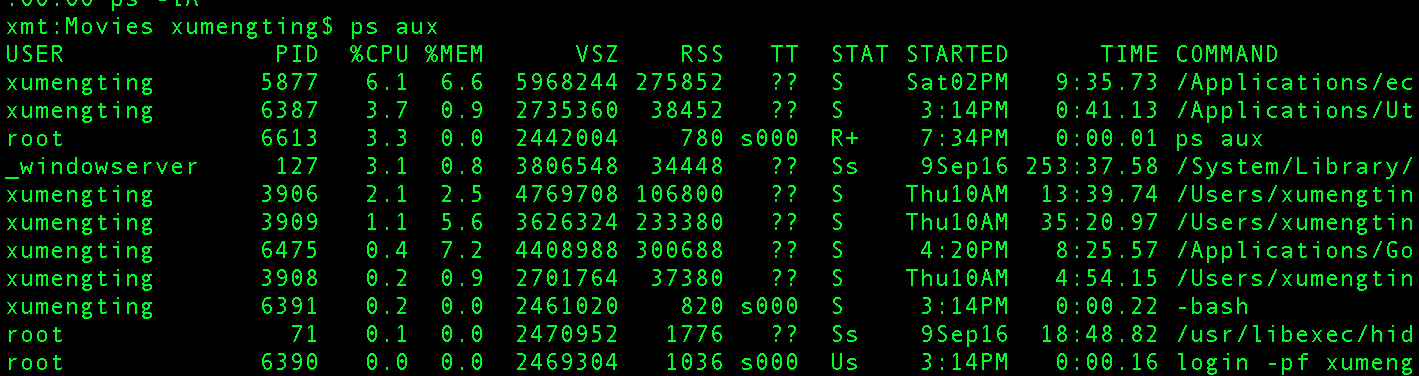Viewport: 1419px width, 376px height.
Task: Click the %MEM column header
Action: (454, 54)
